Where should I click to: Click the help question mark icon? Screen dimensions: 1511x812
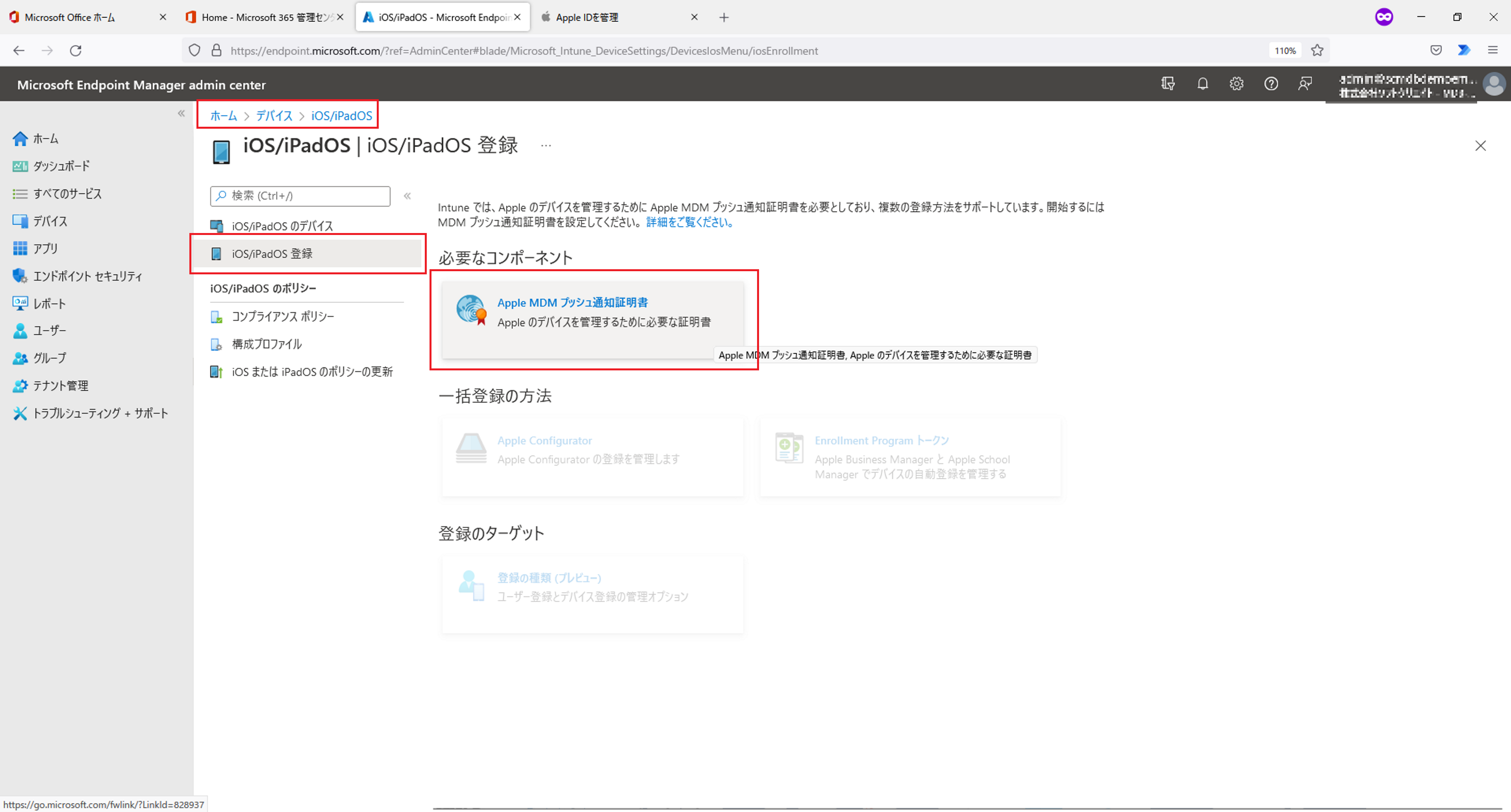(x=1270, y=84)
